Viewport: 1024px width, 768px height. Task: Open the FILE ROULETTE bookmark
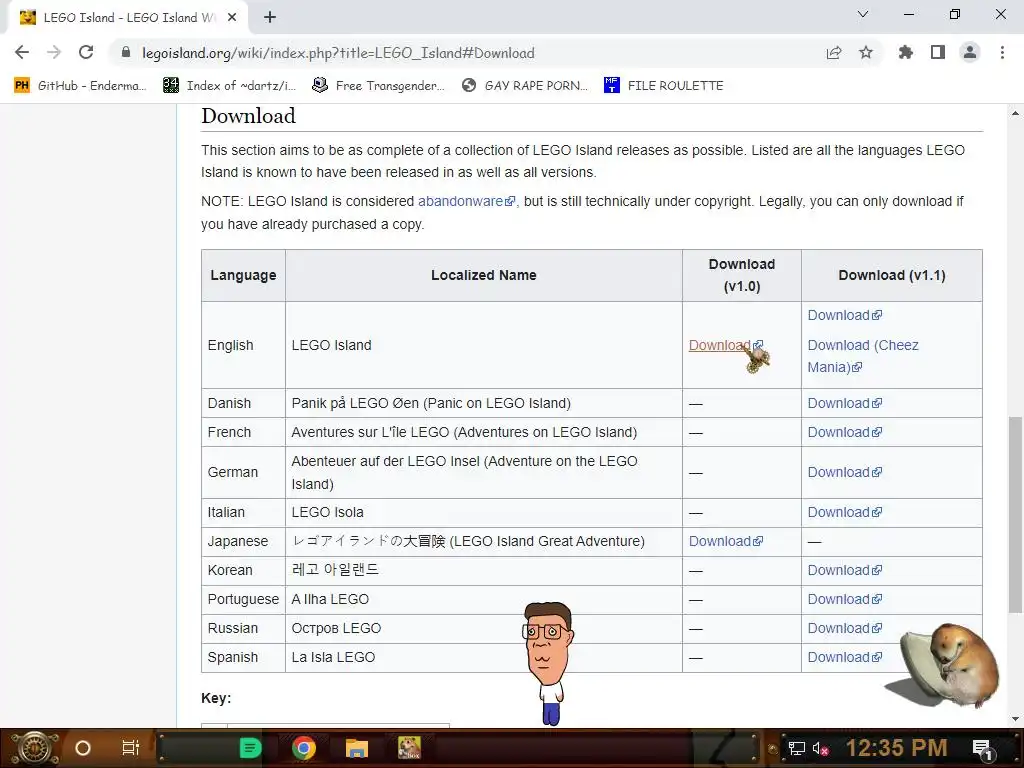coord(664,86)
